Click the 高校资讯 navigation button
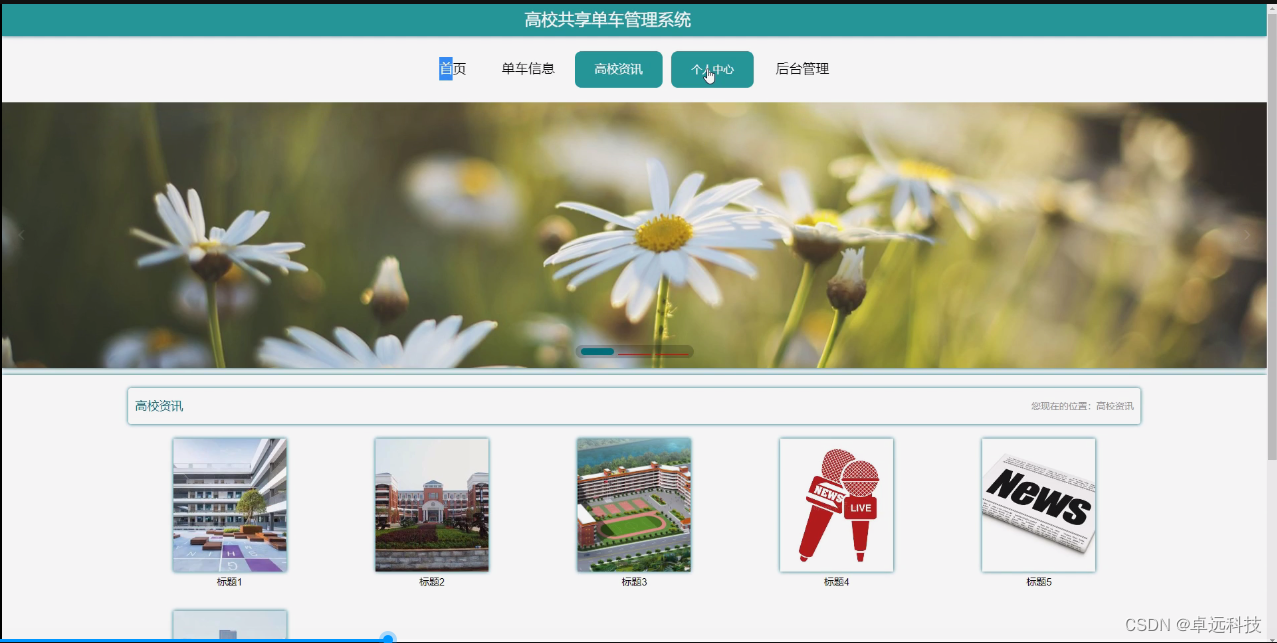The width and height of the screenshot is (1277, 643). 618,69
